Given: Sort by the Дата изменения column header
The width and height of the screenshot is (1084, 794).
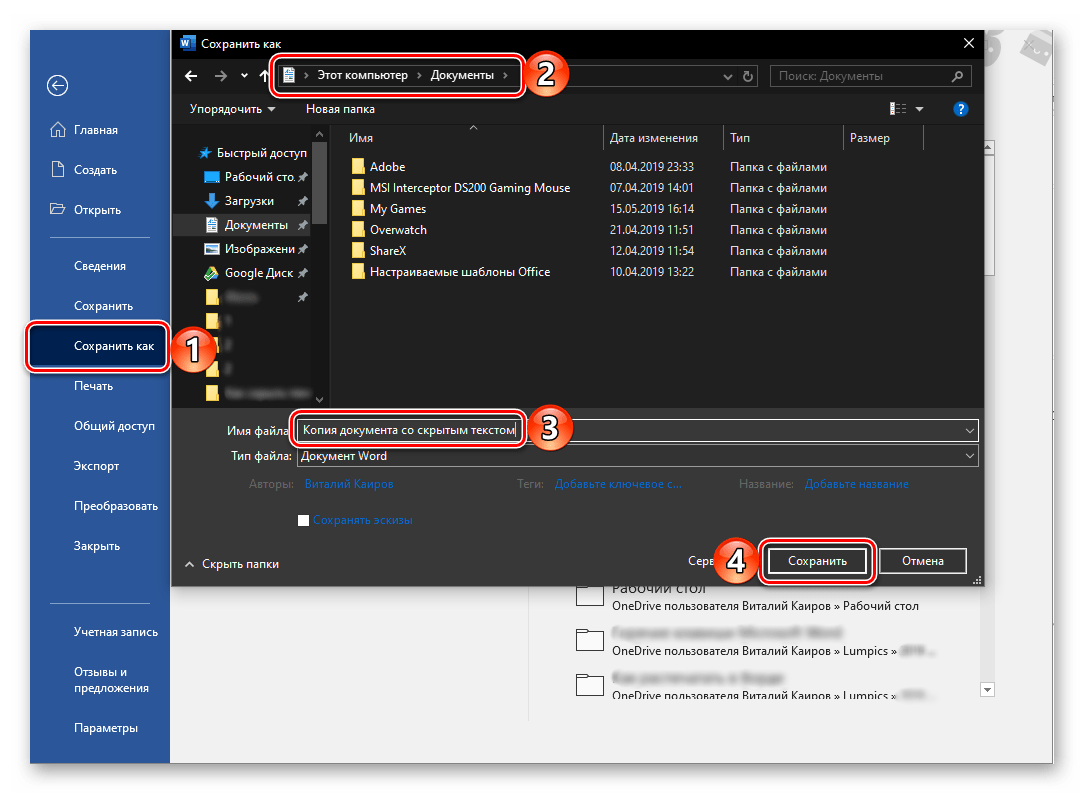Looking at the screenshot, I should click(654, 138).
